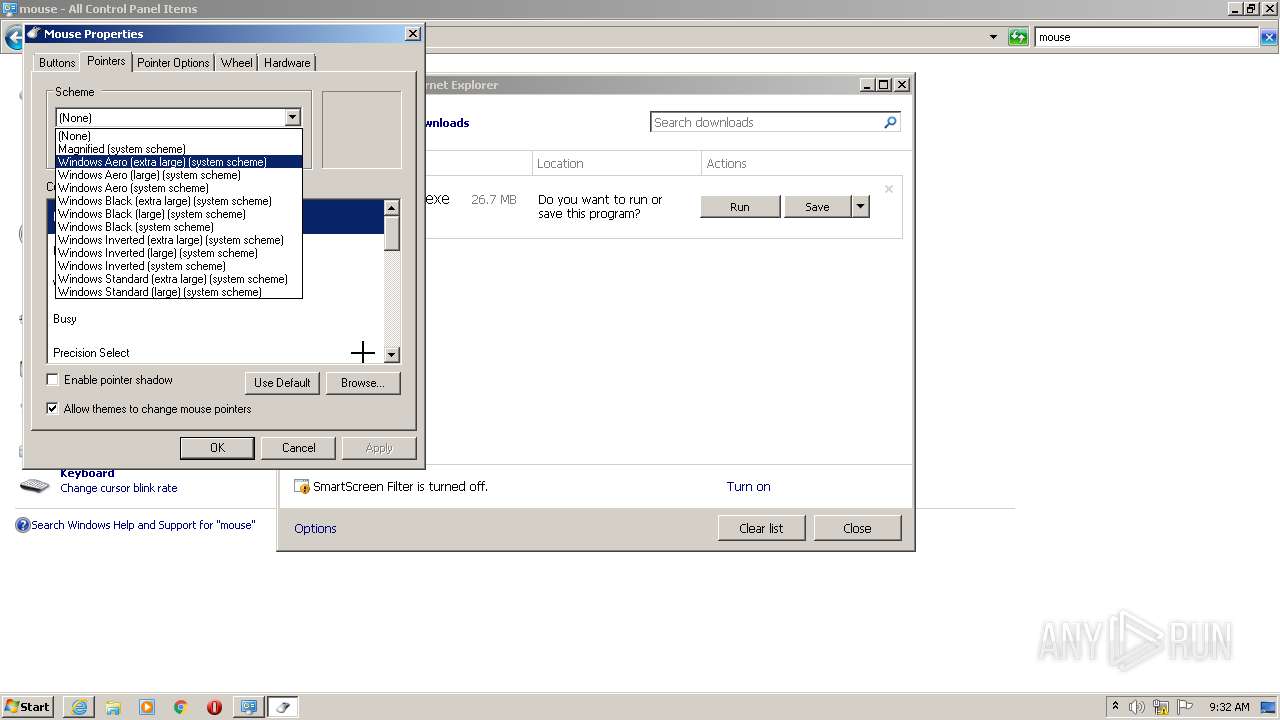Image resolution: width=1280 pixels, height=720 pixels.
Task: Choose Magnified (system scheme)
Action: (178, 149)
